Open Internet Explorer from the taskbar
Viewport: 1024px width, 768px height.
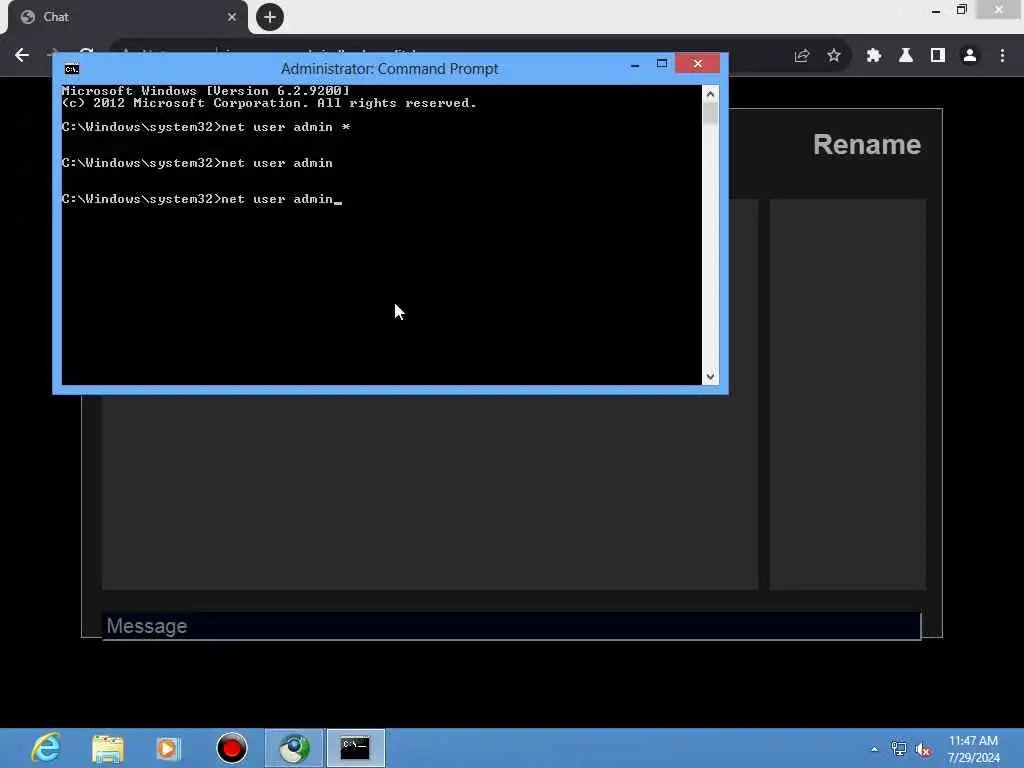tap(46, 748)
